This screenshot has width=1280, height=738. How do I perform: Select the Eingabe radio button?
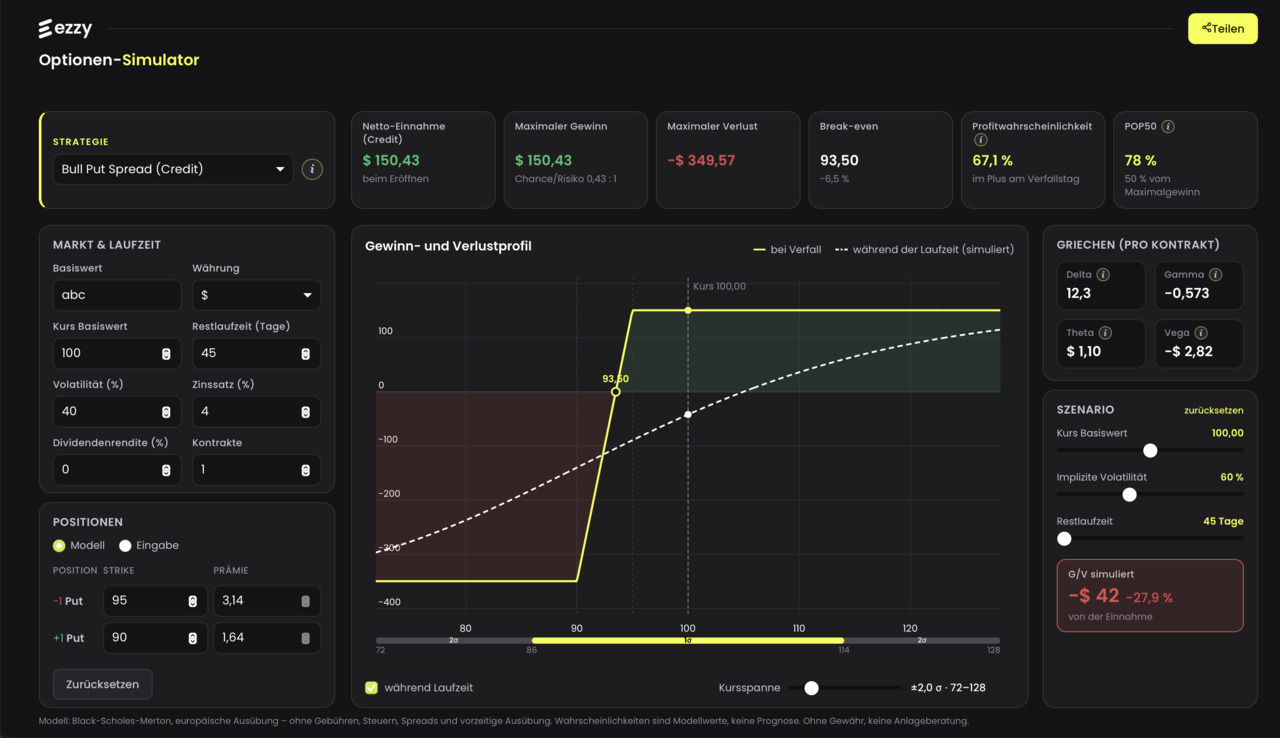pos(125,546)
